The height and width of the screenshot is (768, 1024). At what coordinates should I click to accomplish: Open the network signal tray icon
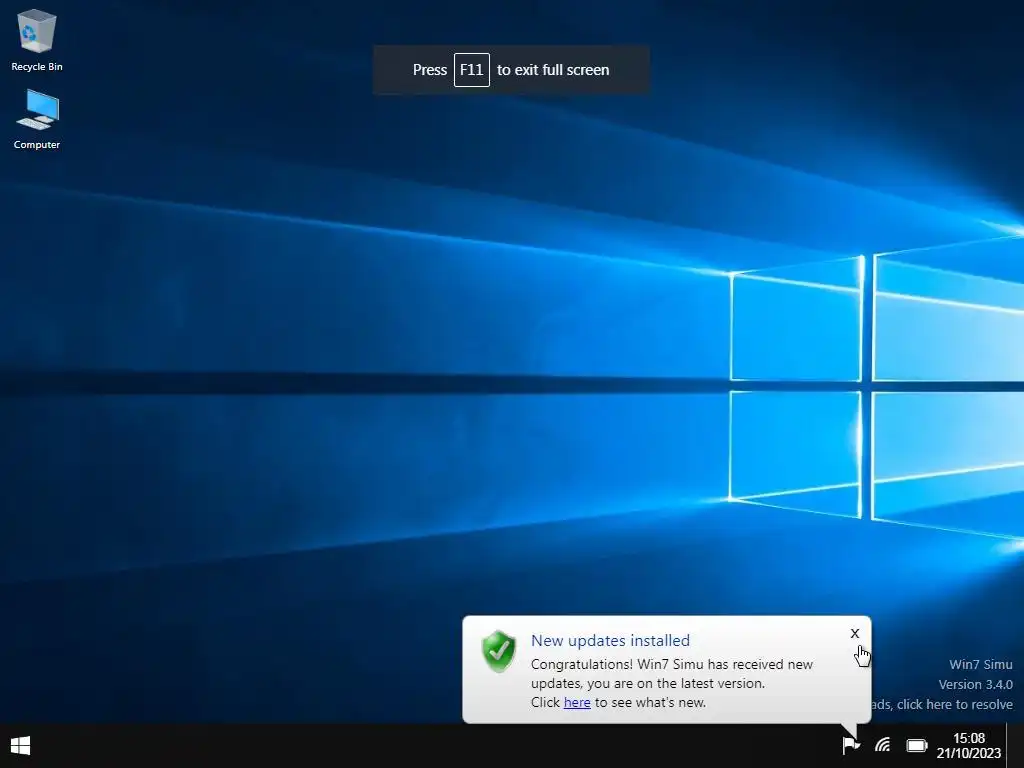(883, 745)
